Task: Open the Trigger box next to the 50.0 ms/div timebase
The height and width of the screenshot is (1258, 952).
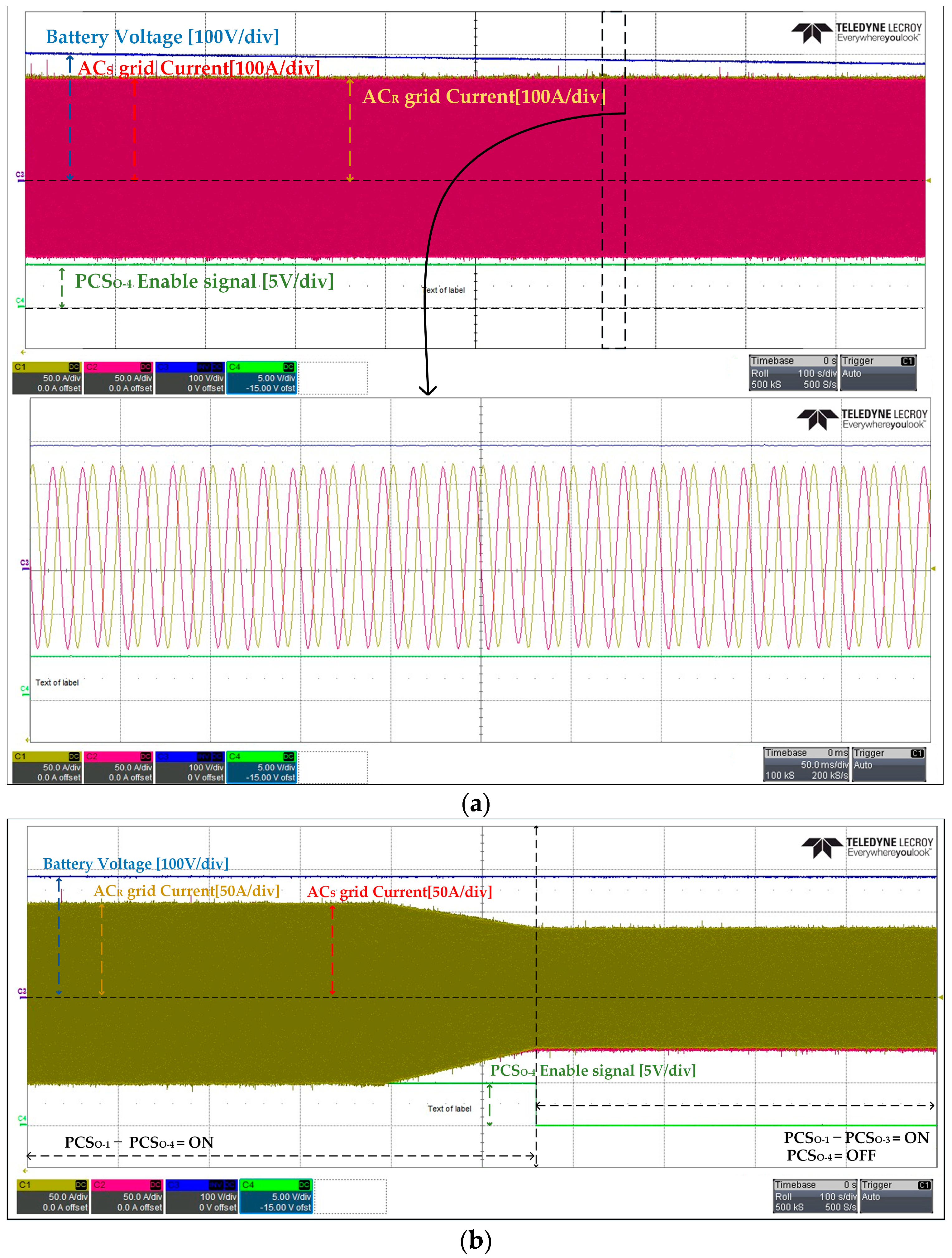Action: coord(889,764)
